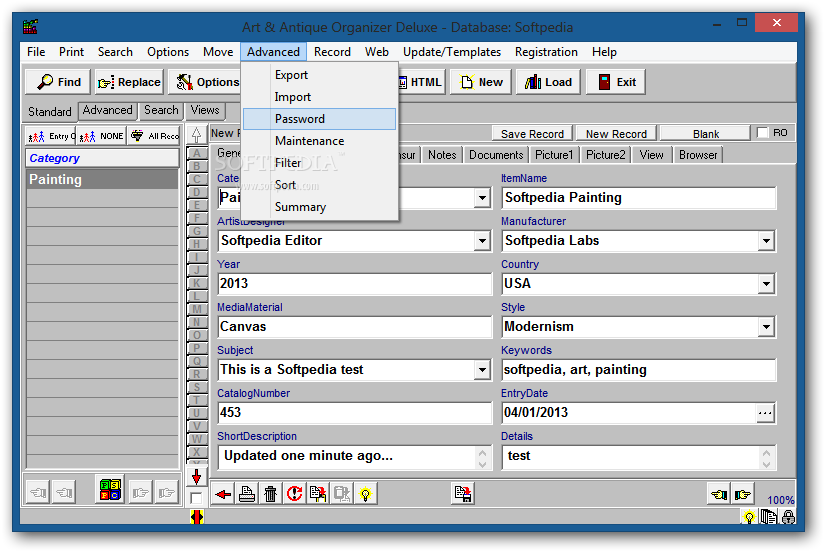Click the Save Record button
Screen dimensions: 825x552
[x=532, y=134]
